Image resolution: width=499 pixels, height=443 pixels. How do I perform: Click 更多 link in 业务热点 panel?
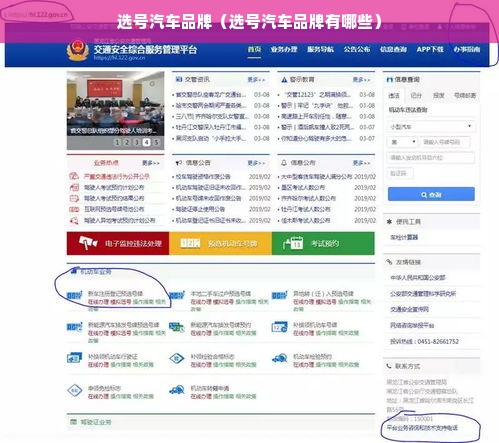tap(151, 163)
